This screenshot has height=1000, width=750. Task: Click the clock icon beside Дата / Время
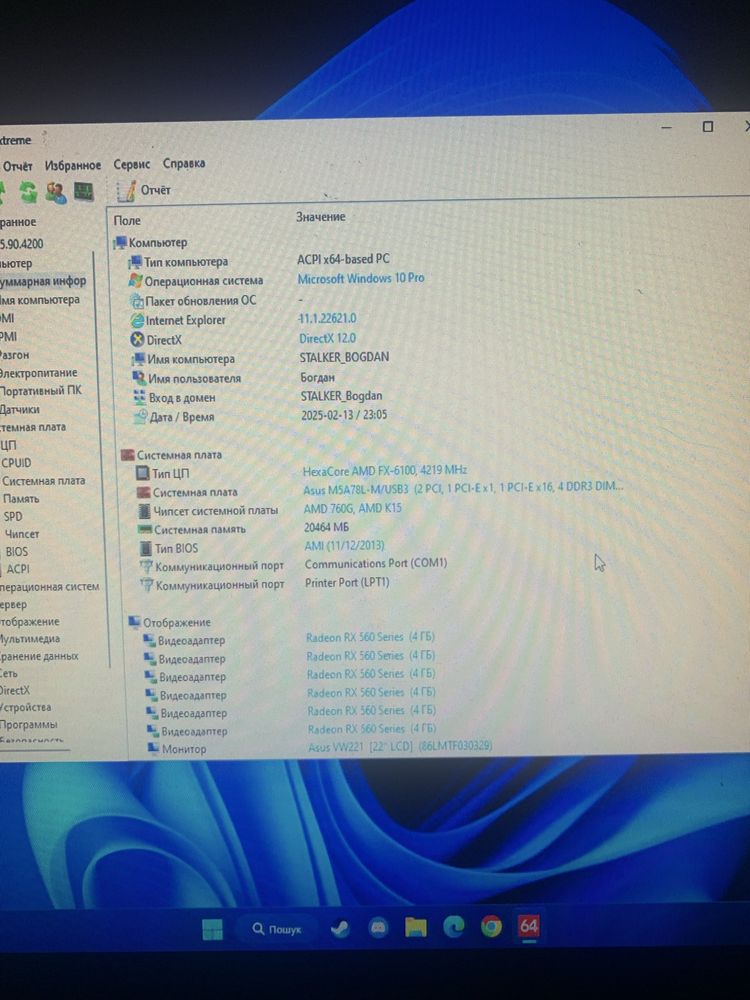click(140, 417)
